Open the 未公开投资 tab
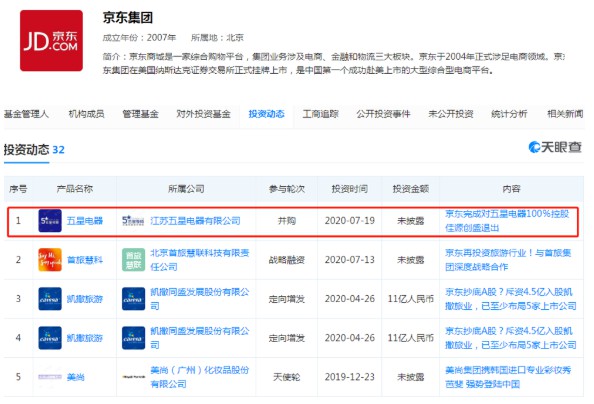This screenshot has width=594, height=404. [450, 114]
